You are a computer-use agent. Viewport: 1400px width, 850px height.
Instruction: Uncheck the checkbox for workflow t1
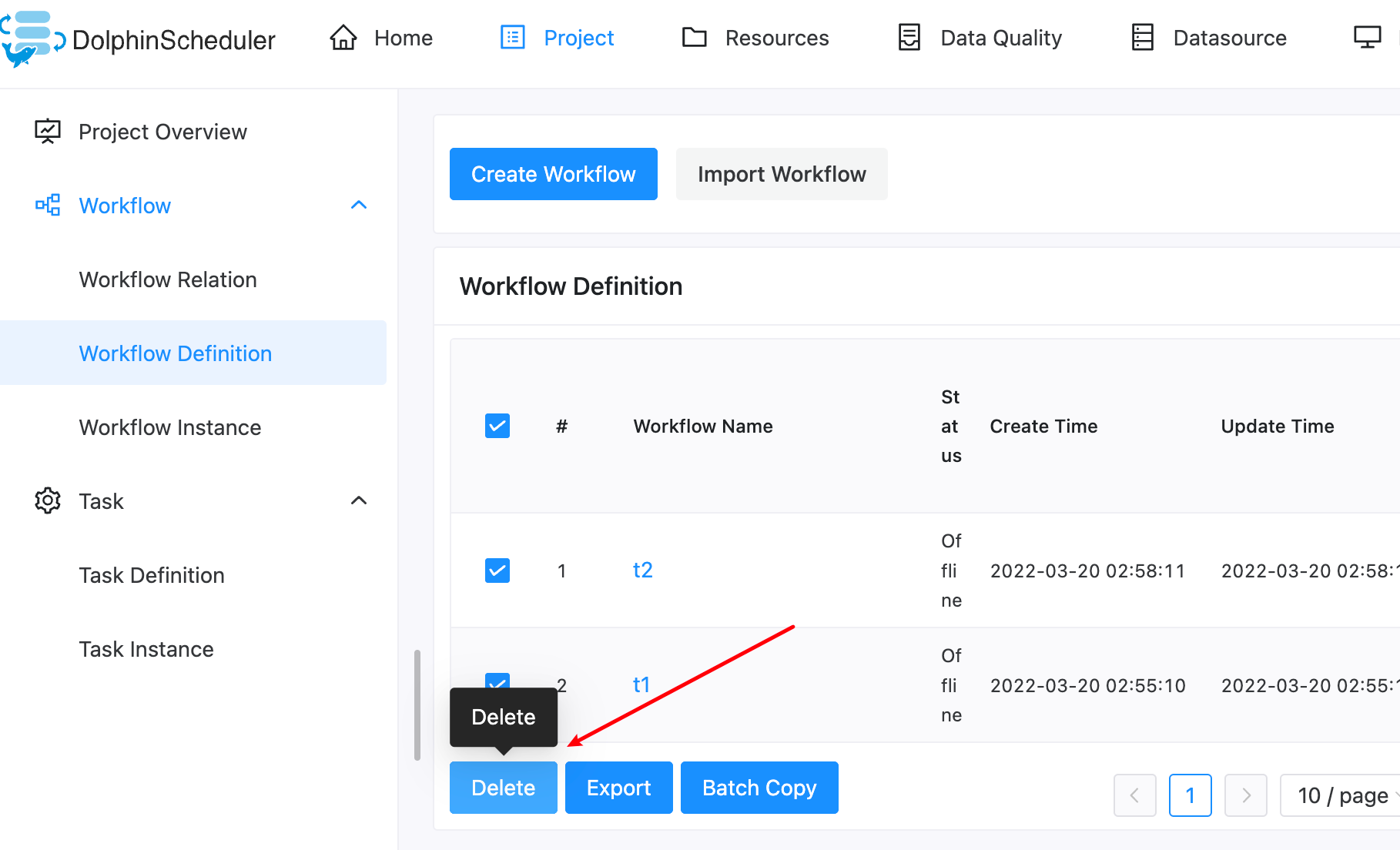pos(497,680)
